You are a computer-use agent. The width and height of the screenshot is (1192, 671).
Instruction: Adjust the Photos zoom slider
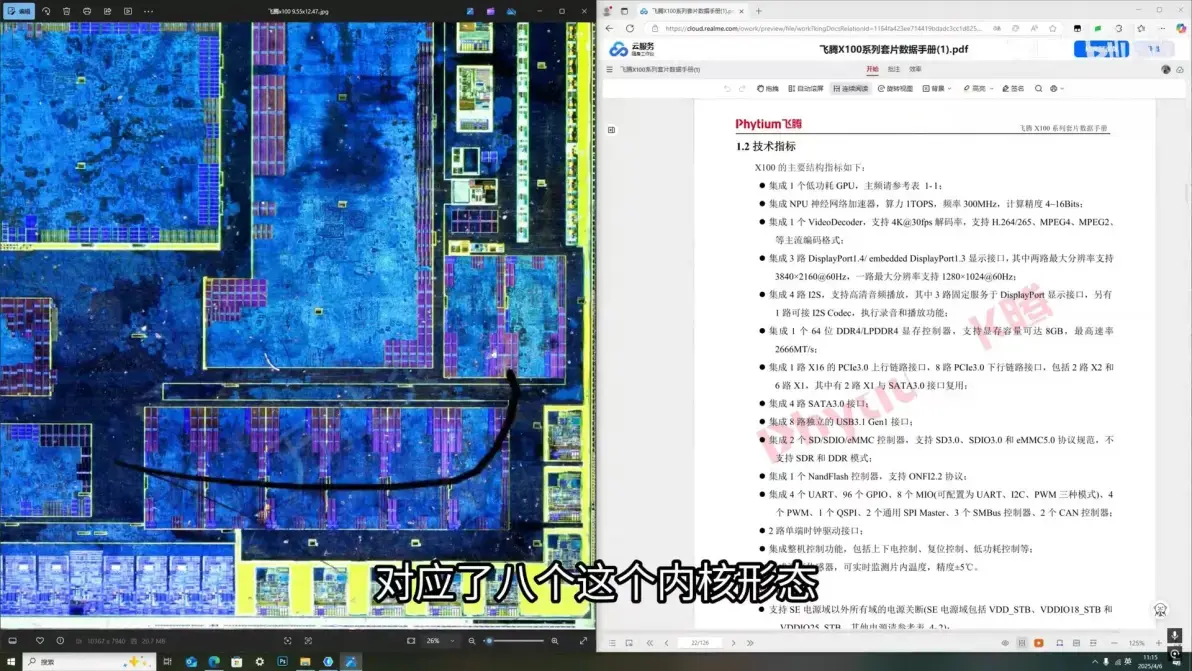point(515,641)
